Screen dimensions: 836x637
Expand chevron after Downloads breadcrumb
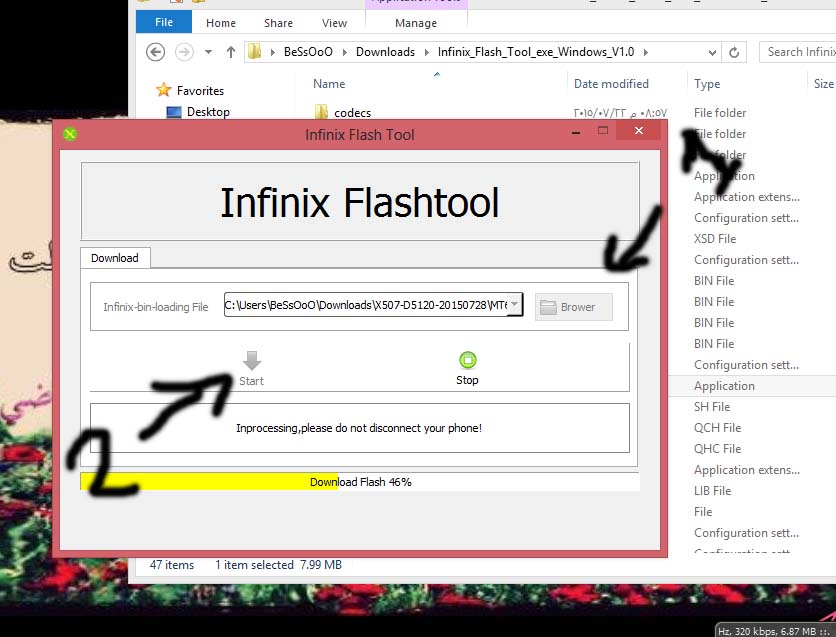click(427, 52)
